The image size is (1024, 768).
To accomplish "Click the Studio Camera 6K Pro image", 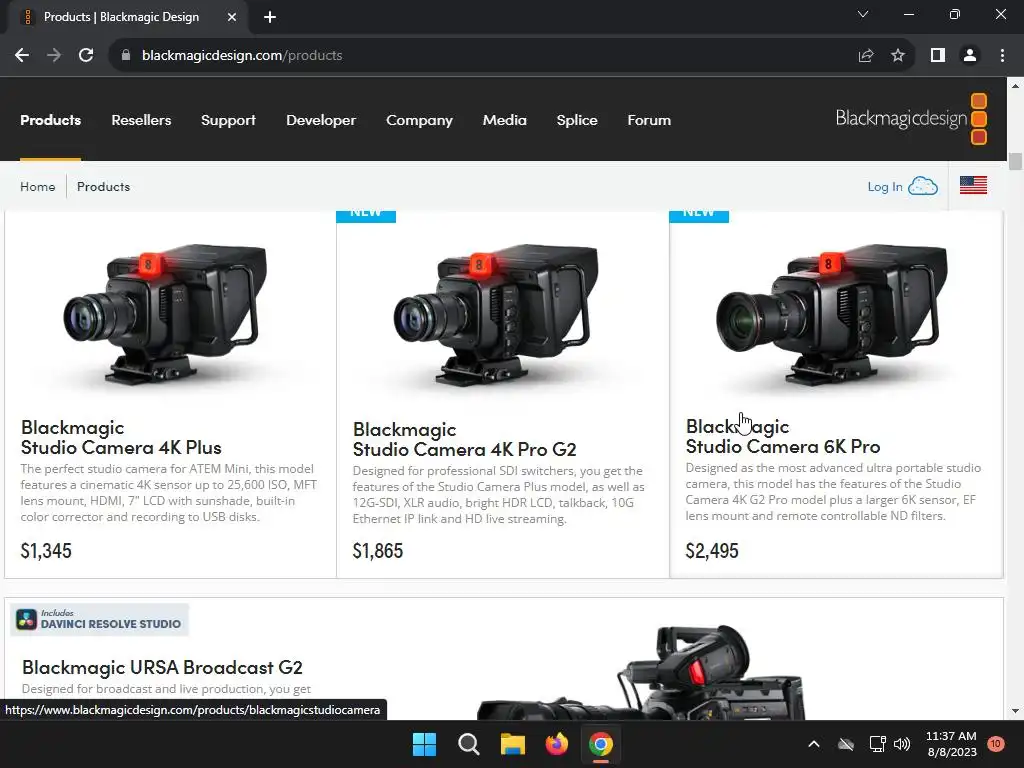I will (832, 315).
